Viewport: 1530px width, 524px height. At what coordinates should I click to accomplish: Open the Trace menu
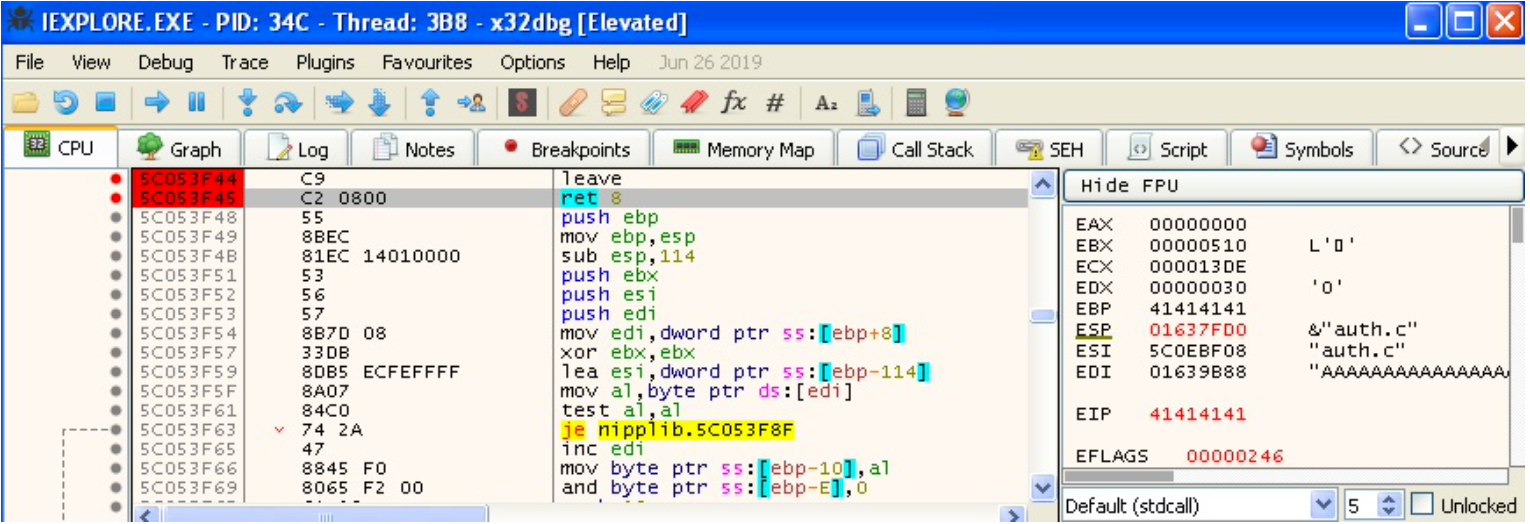pos(245,62)
